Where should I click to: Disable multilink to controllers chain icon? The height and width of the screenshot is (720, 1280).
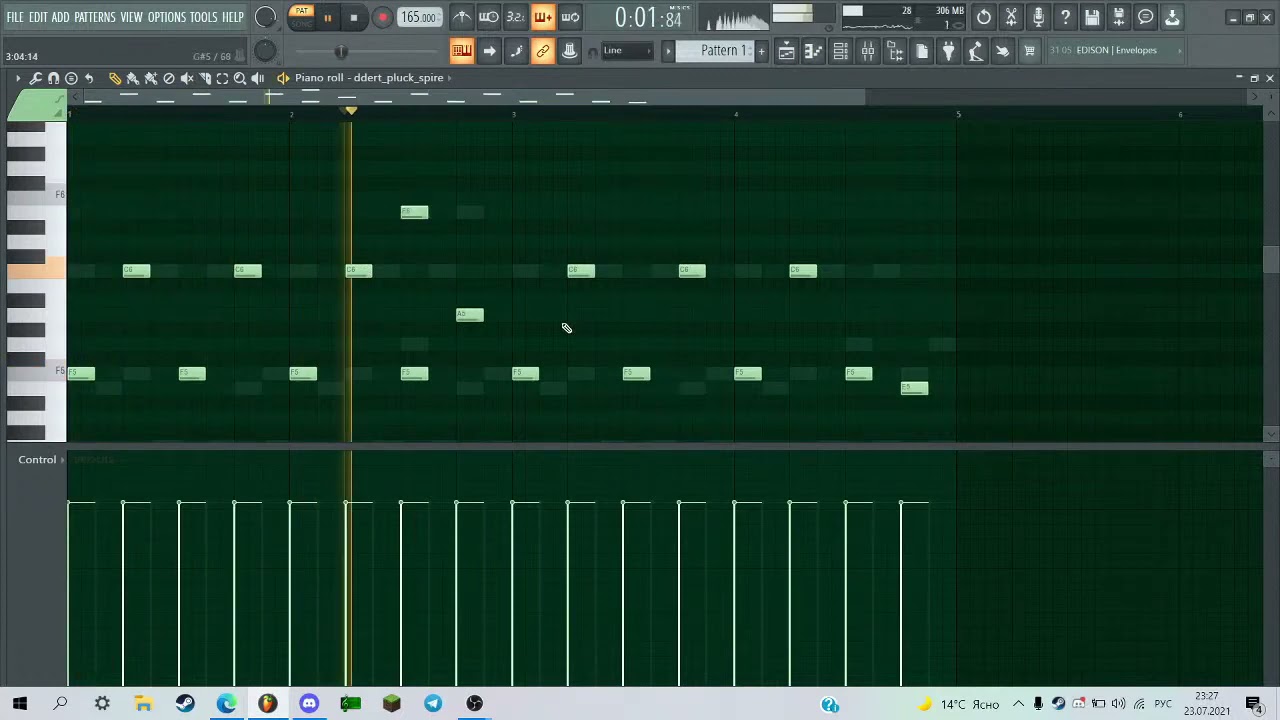point(543,51)
